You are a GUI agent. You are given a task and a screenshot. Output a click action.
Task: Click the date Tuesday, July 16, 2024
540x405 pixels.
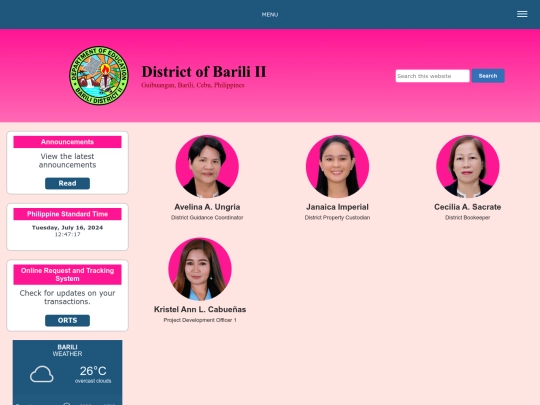68,228
